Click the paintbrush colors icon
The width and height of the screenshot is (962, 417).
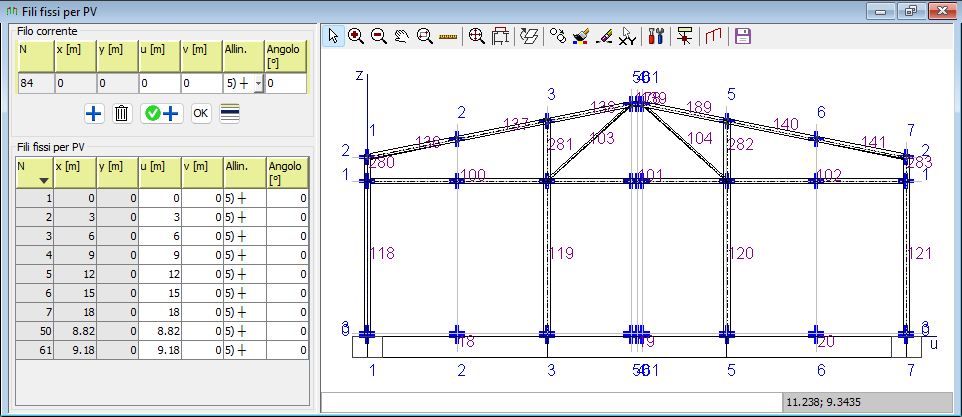(581, 36)
